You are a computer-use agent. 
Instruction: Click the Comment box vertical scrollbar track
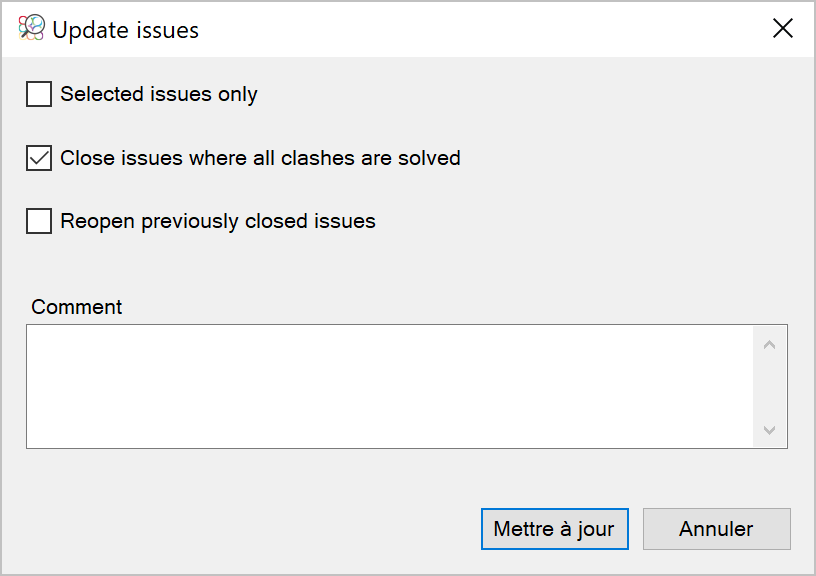pos(769,387)
